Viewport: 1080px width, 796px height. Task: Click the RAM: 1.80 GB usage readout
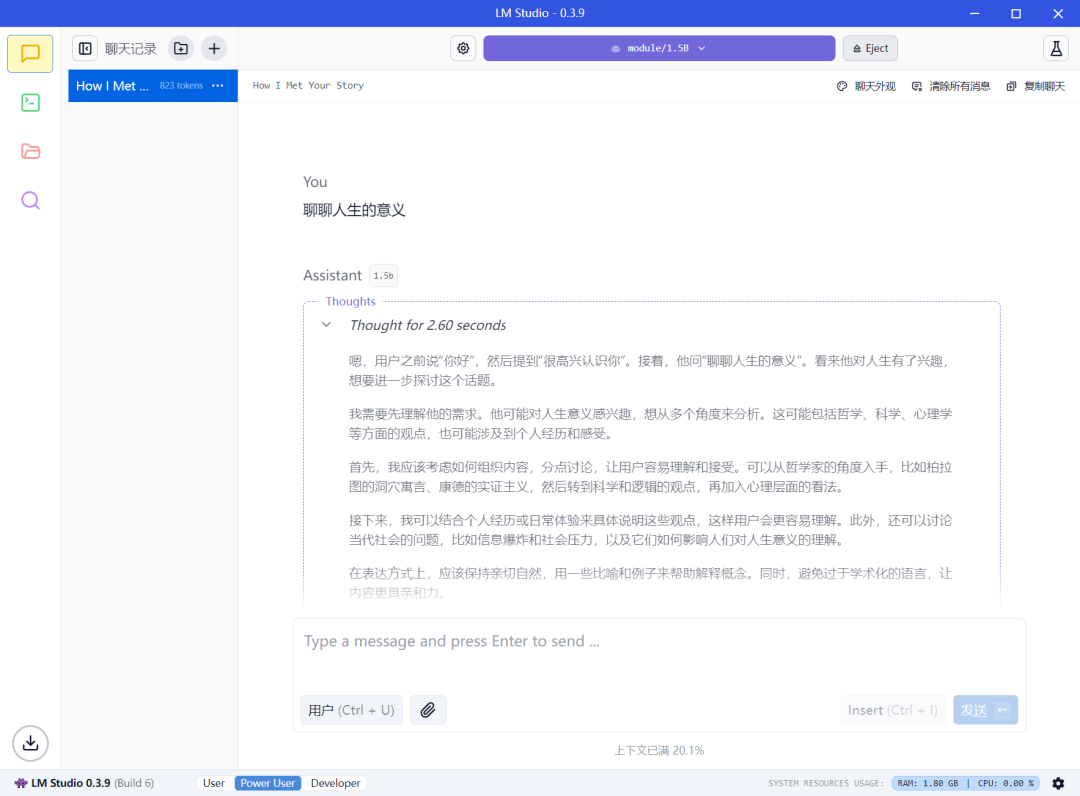[927, 783]
